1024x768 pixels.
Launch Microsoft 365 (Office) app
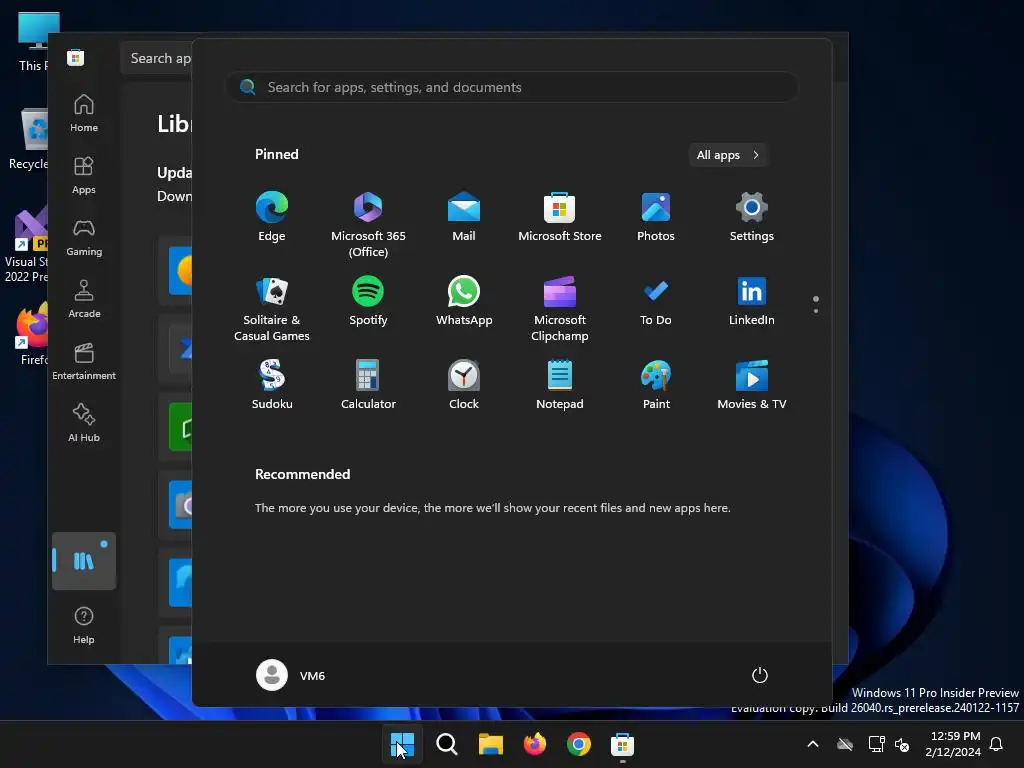368,224
